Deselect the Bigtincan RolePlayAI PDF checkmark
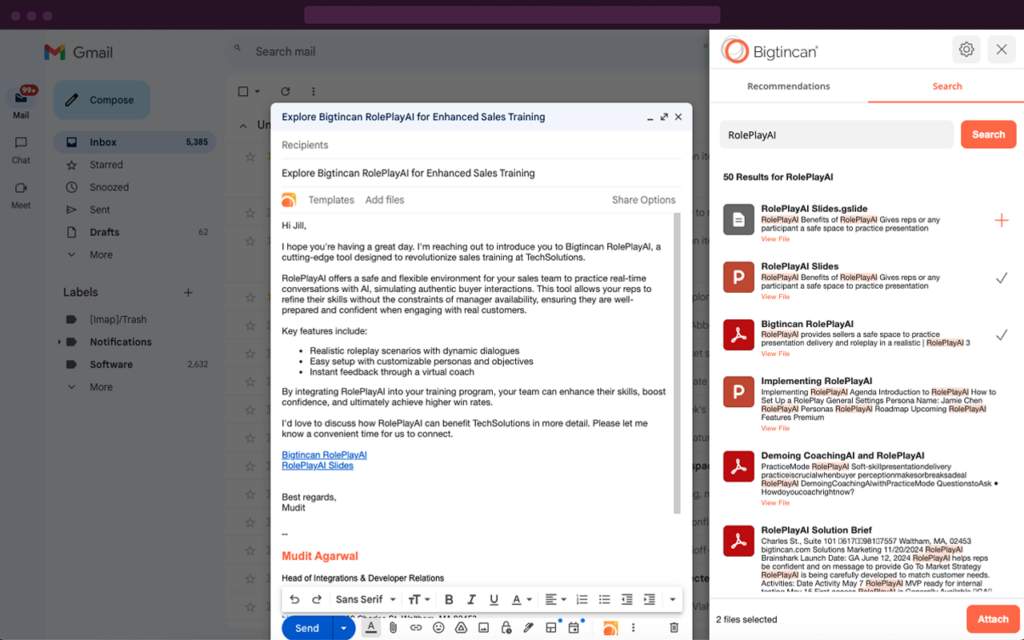The height and width of the screenshot is (640, 1024). pos(1001,335)
